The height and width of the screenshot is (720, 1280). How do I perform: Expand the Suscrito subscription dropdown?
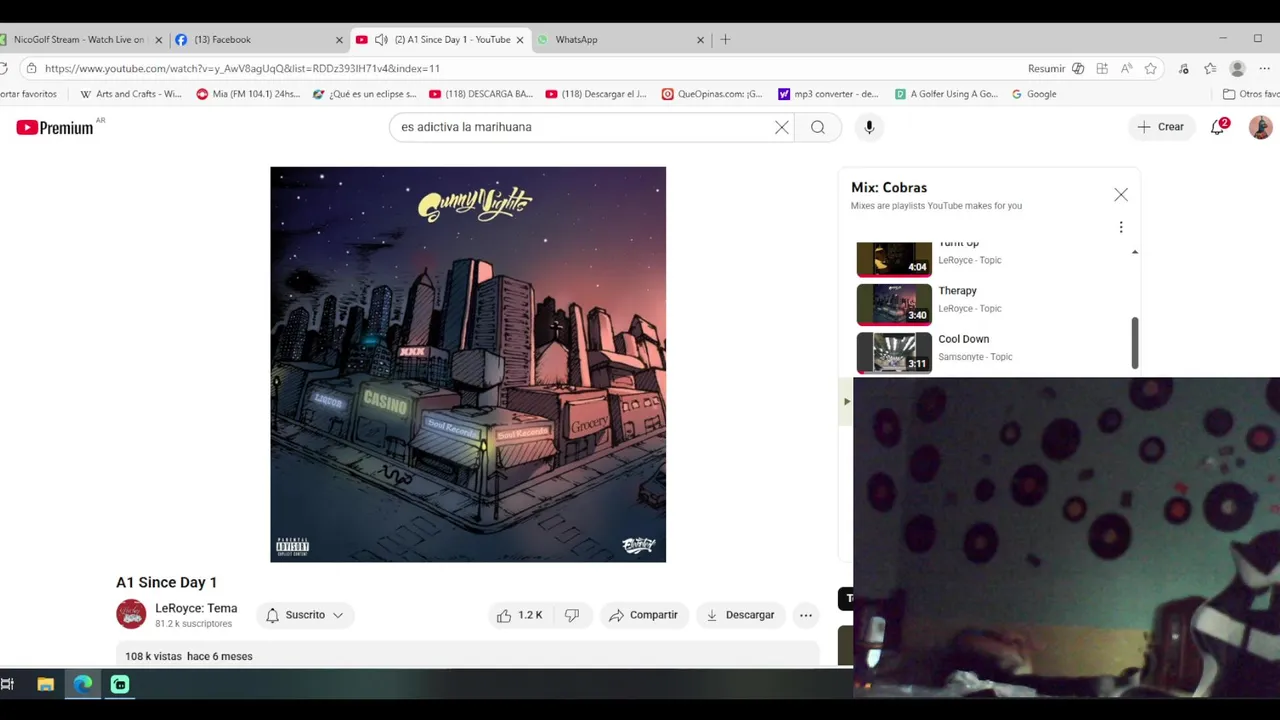(305, 615)
